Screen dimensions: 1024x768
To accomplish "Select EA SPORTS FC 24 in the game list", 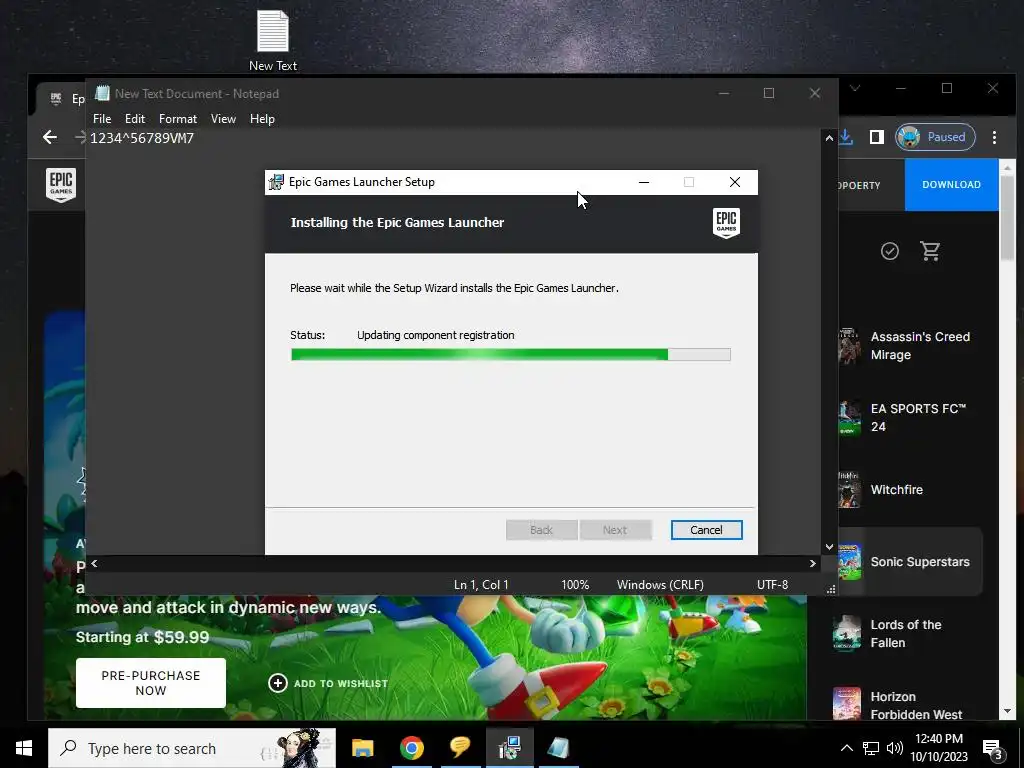I will point(910,417).
